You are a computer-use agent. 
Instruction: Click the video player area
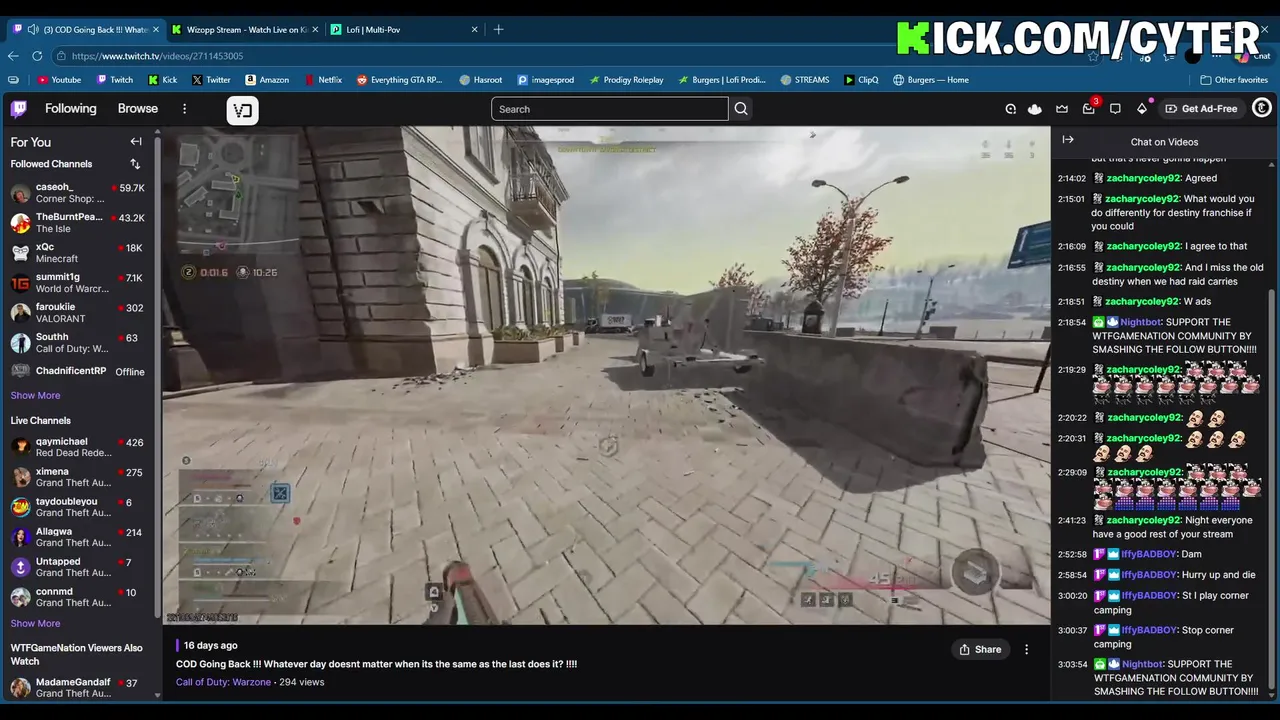pos(607,375)
